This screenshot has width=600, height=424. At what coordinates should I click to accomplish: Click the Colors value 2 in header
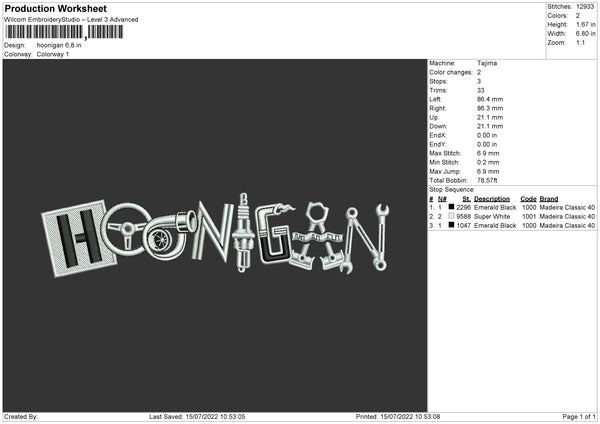pyautogui.click(x=578, y=16)
